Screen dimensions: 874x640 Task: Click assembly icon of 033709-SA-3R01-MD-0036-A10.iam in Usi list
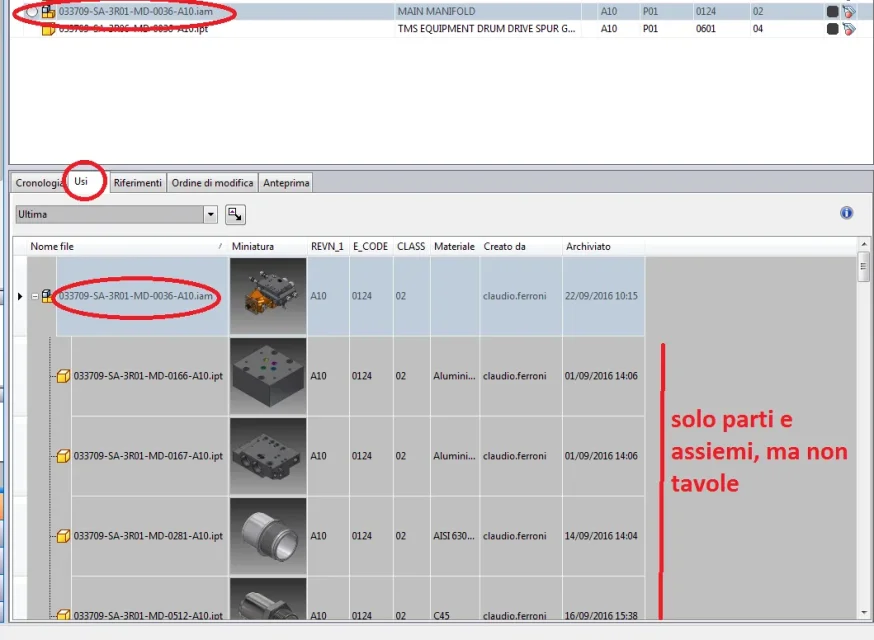[47, 296]
